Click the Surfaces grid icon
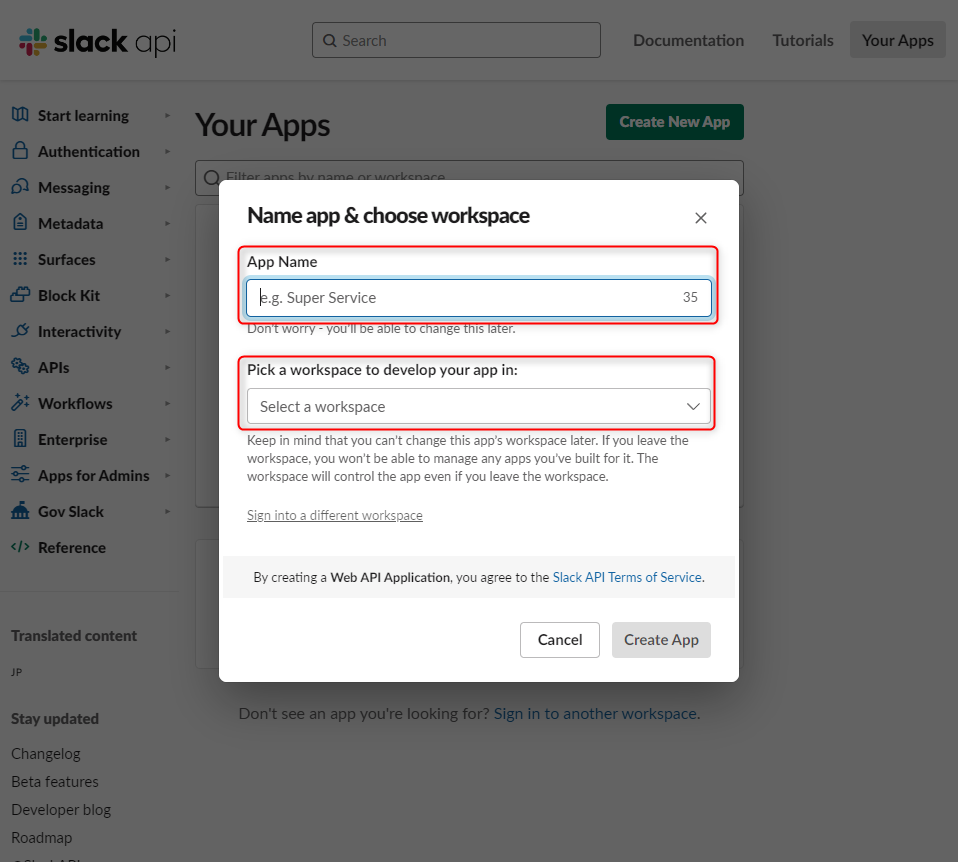The width and height of the screenshot is (958, 862). pos(20,259)
